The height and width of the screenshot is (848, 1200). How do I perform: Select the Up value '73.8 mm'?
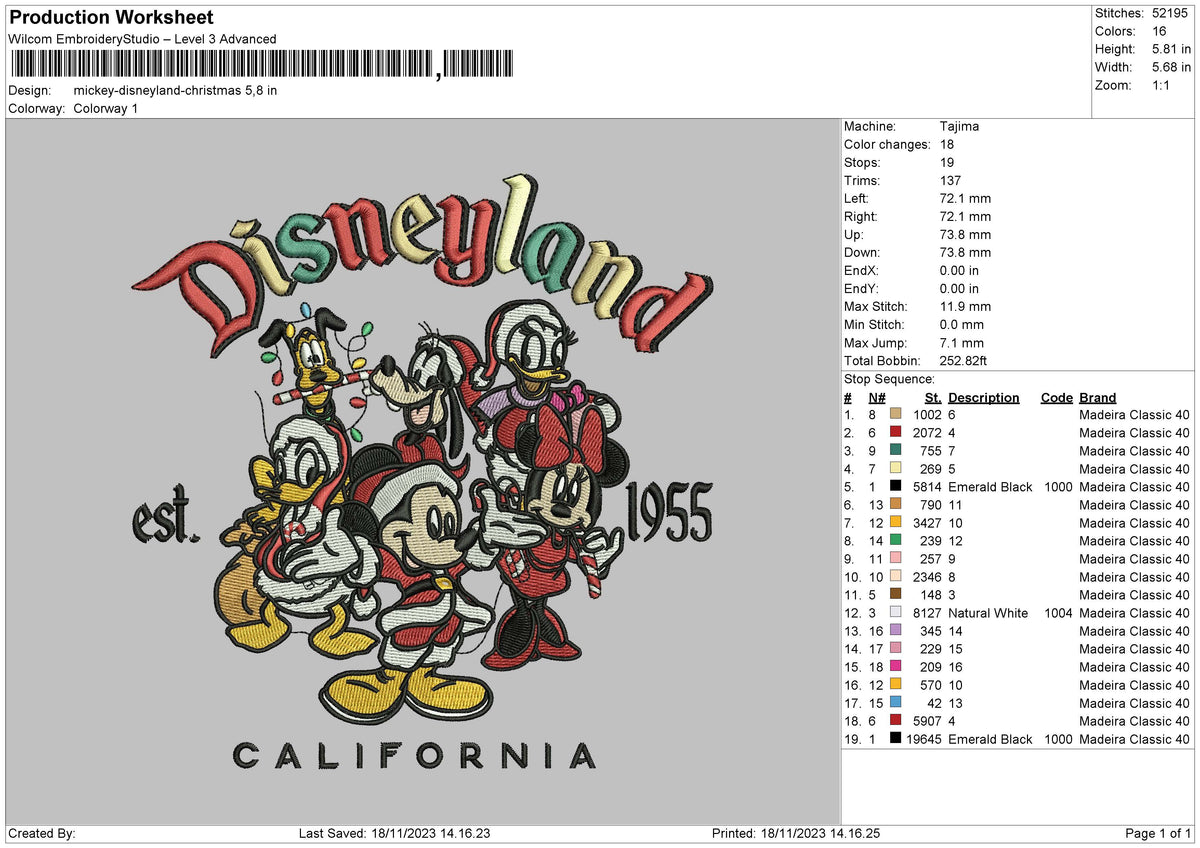[x=966, y=234]
